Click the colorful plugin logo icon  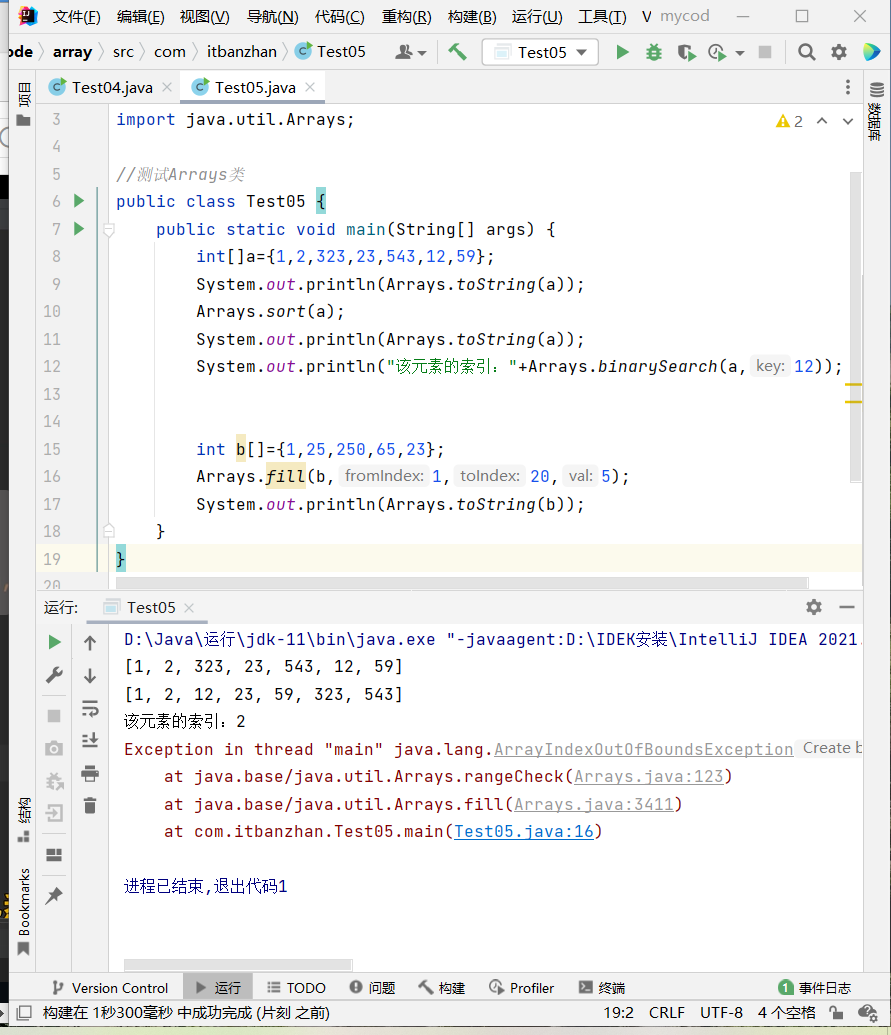(871, 51)
